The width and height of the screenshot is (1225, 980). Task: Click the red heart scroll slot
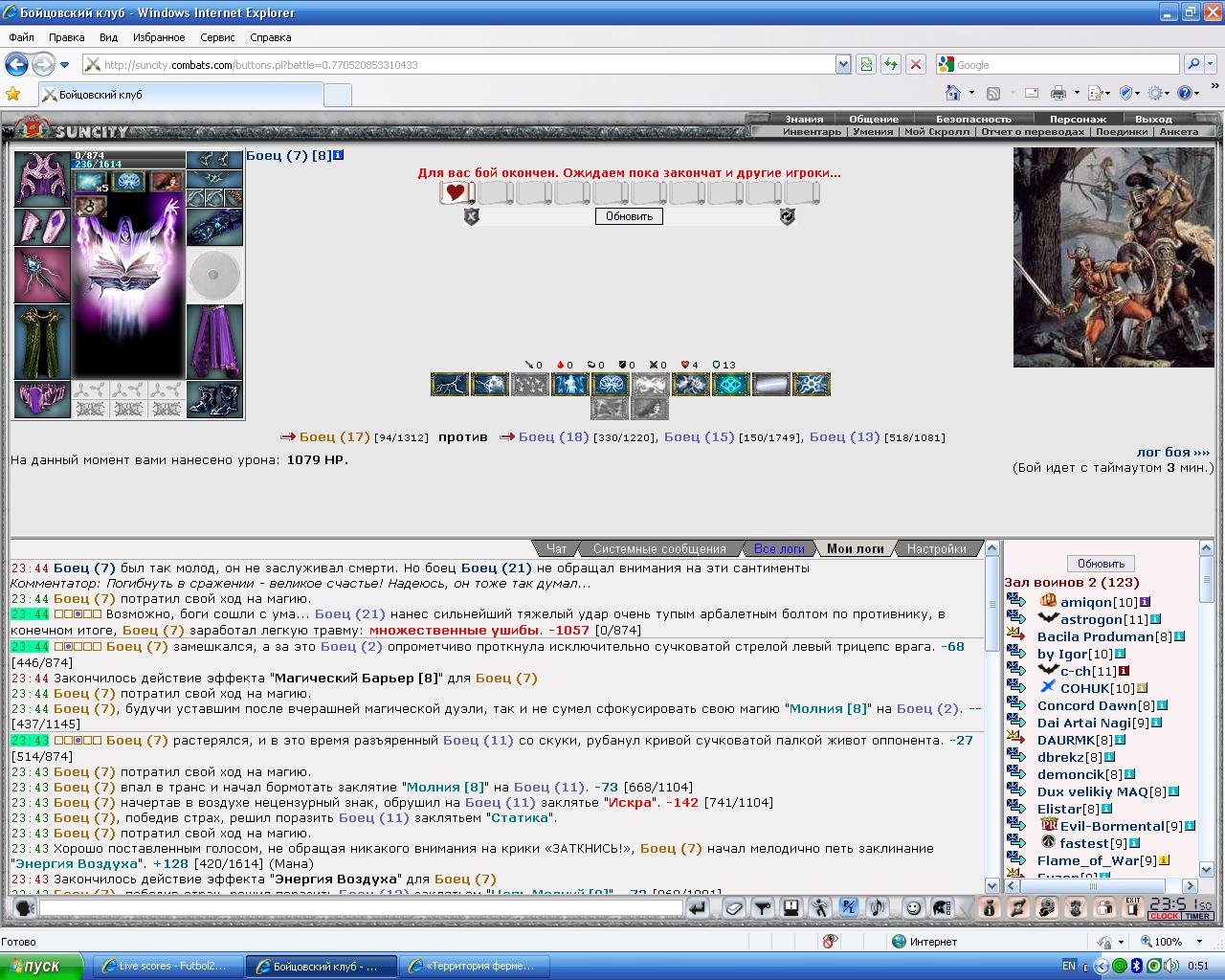pyautogui.click(x=456, y=192)
